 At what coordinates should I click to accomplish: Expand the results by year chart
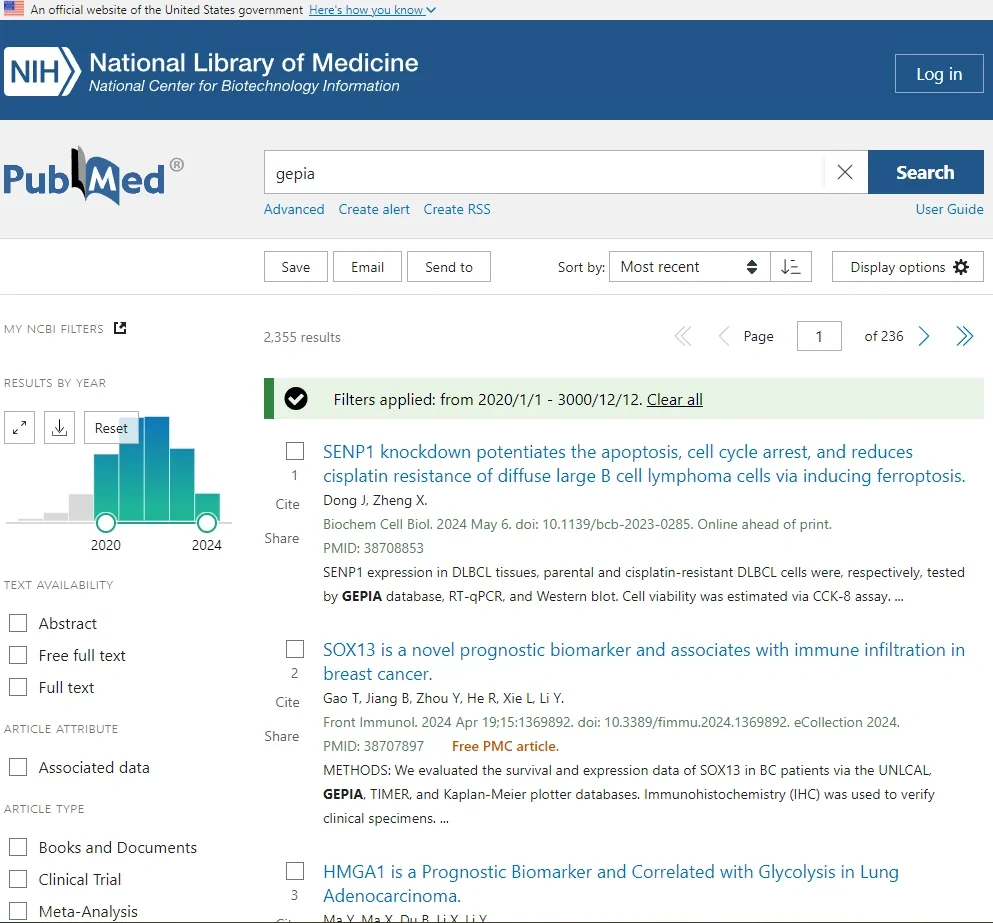[x=20, y=428]
